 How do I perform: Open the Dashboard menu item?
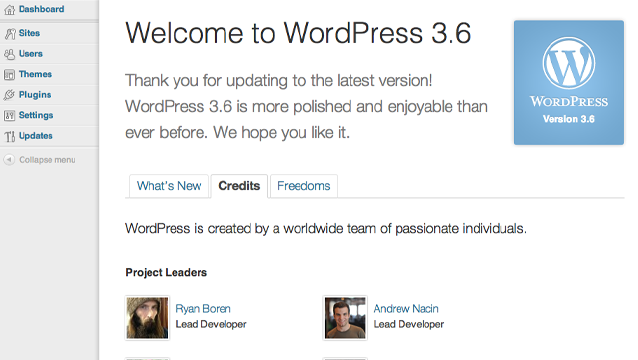pos(42,9)
